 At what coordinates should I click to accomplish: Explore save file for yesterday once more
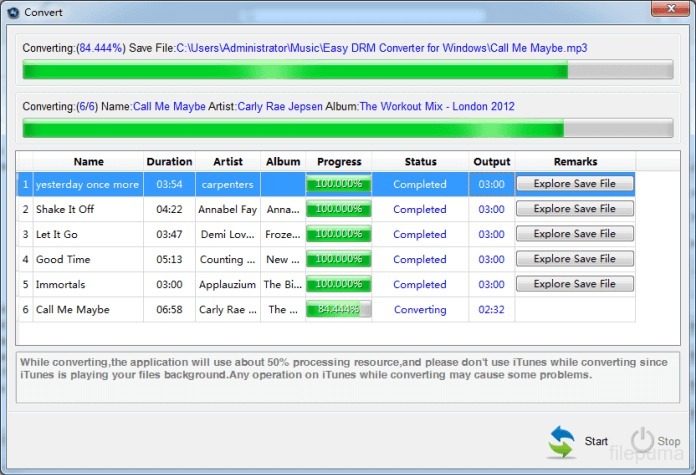click(x=574, y=184)
